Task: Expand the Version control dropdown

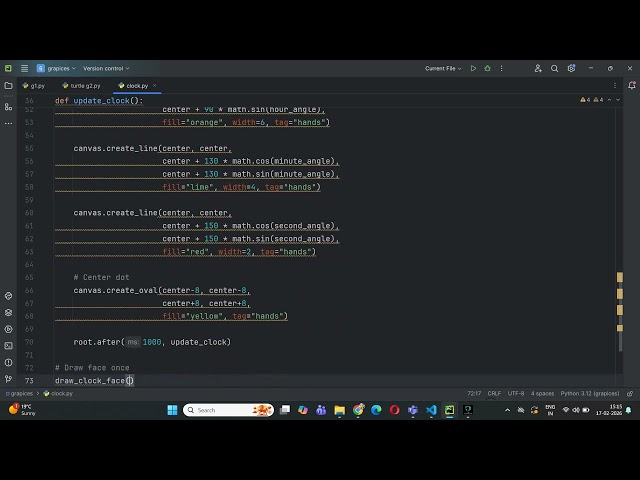Action: pyautogui.click(x=106, y=69)
